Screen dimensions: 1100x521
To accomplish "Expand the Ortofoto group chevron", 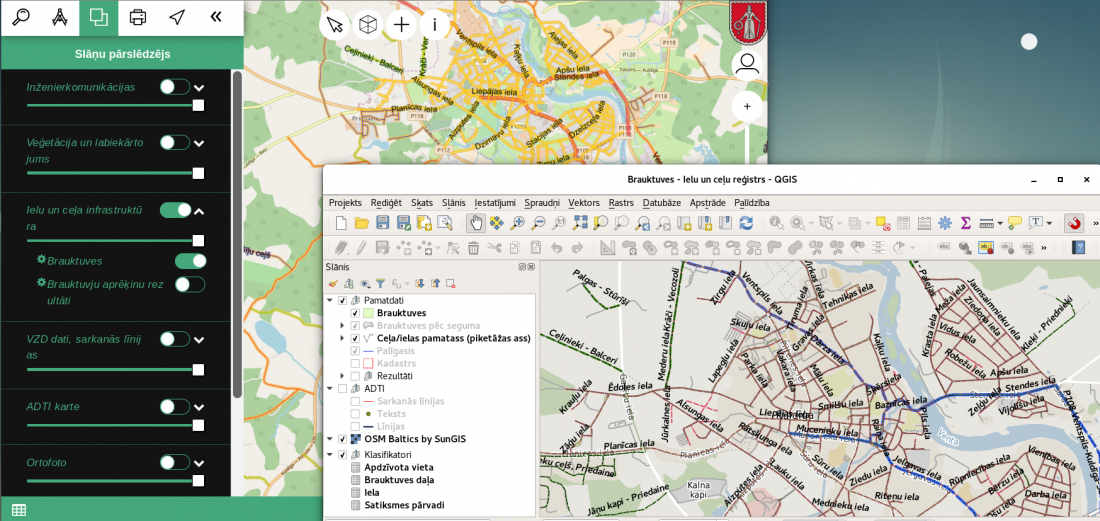I will click(x=199, y=463).
